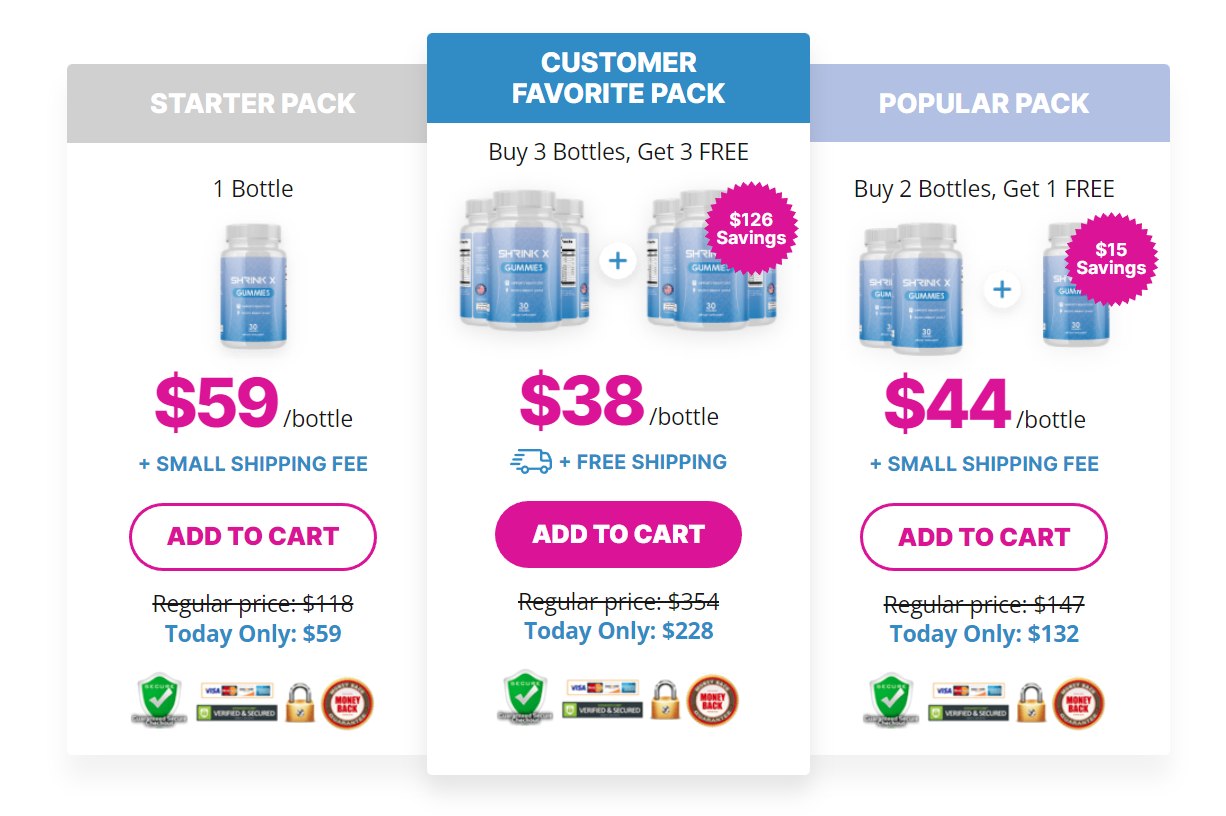Click the Money Back seal under Favorite Pack
This screenshot has height=816, width=1226.
[712, 701]
